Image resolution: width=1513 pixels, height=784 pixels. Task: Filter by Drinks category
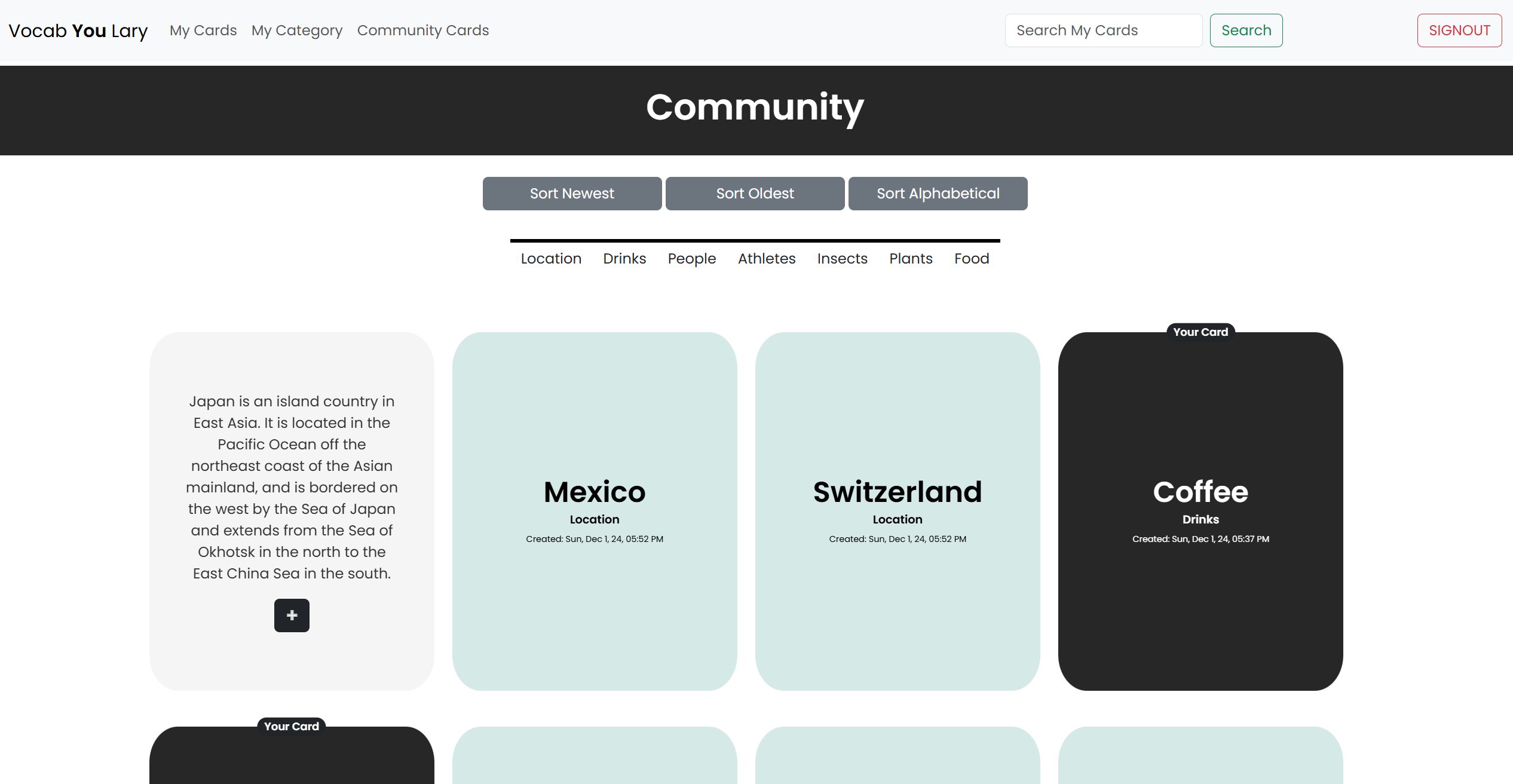624,259
